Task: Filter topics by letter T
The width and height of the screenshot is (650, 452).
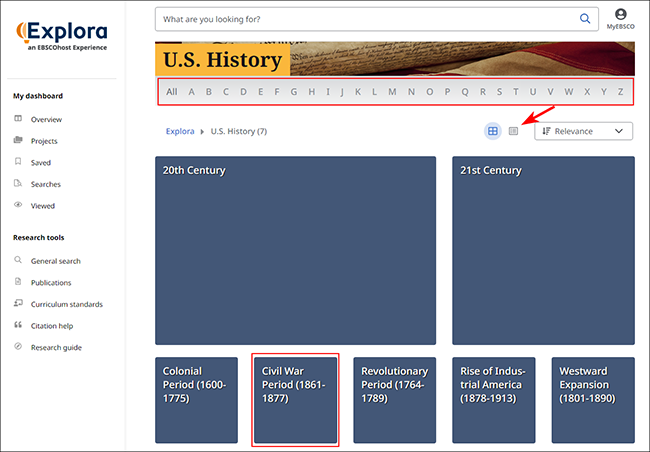Action: 516,92
